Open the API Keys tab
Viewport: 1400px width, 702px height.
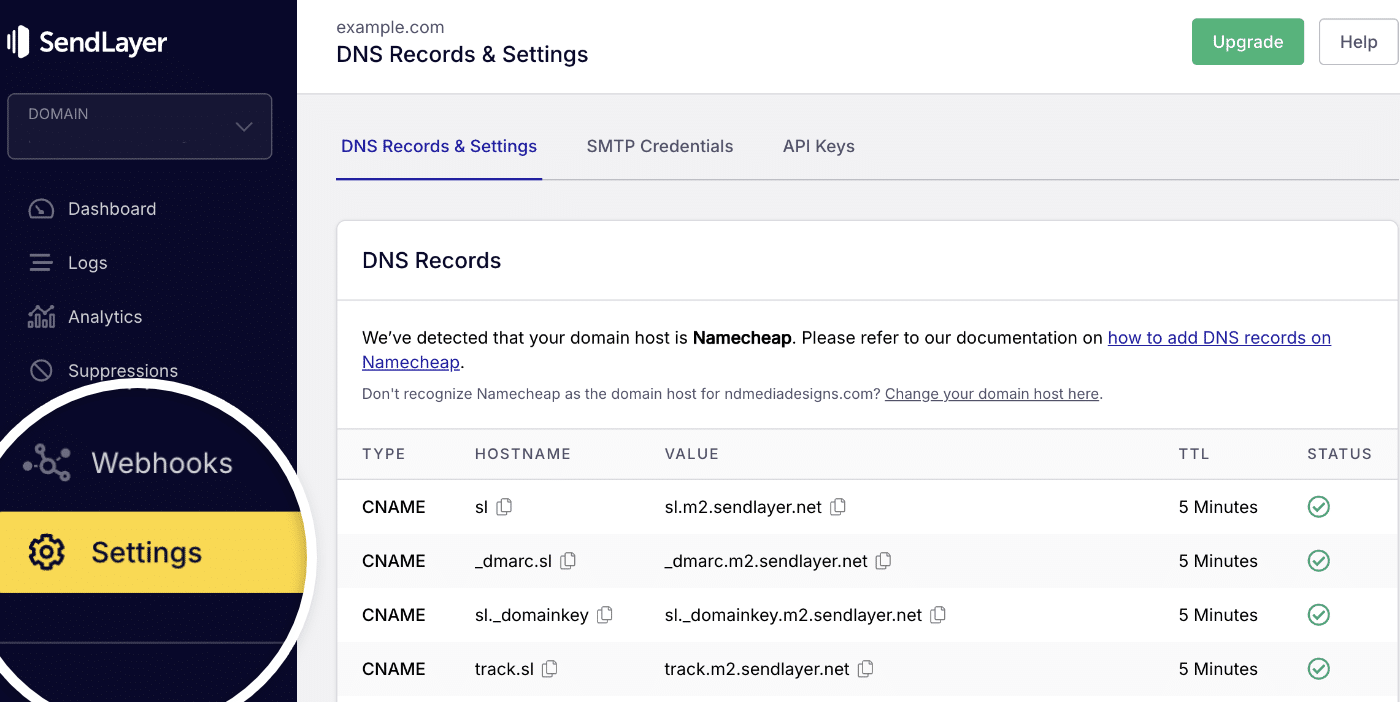click(818, 146)
